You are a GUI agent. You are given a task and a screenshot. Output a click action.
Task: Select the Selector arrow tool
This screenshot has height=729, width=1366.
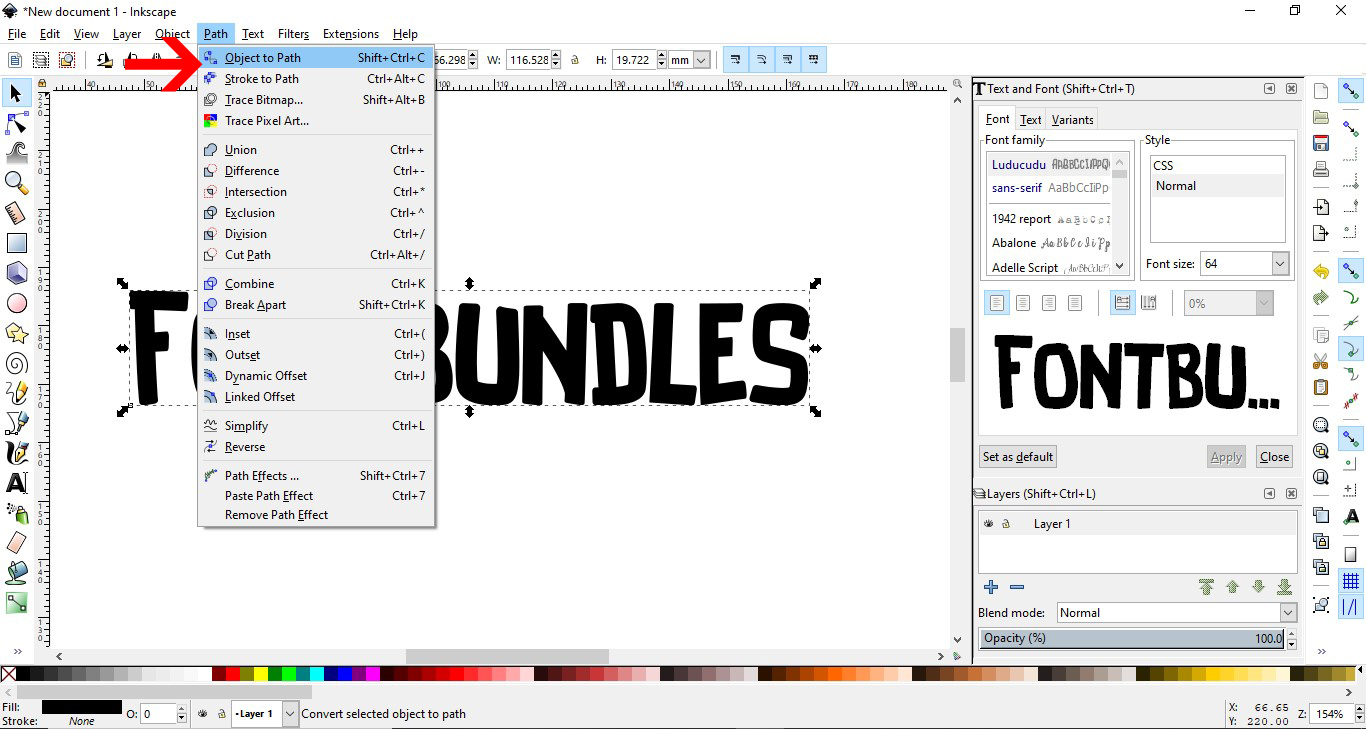(16, 93)
